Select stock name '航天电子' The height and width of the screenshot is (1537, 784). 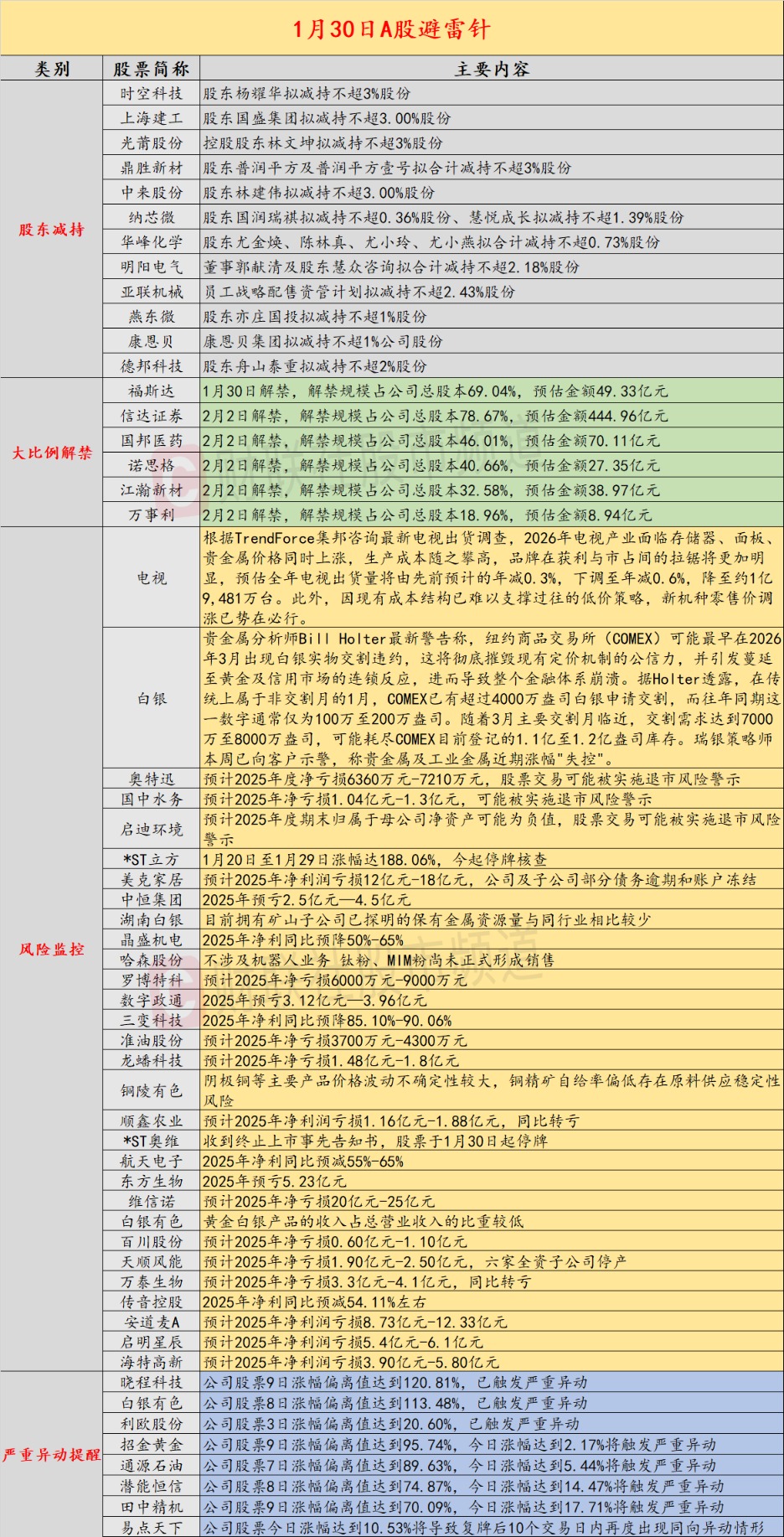pos(152,1161)
